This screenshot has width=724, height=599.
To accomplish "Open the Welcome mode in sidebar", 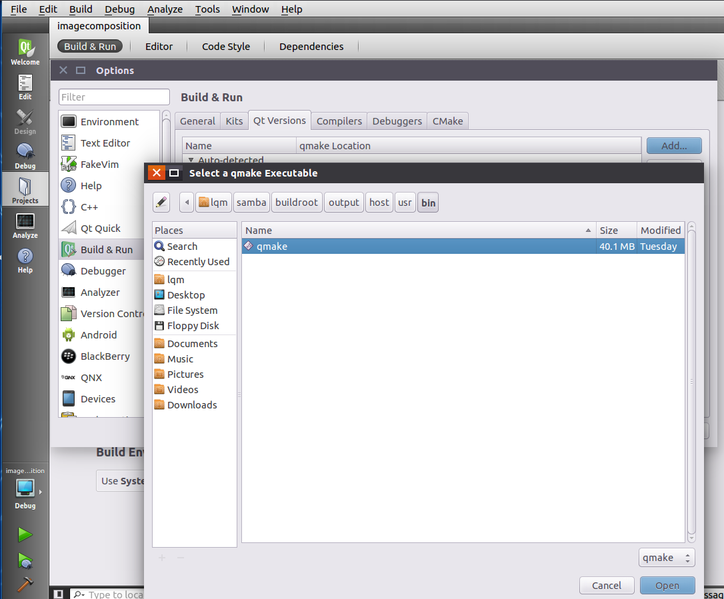I will coord(25,51).
